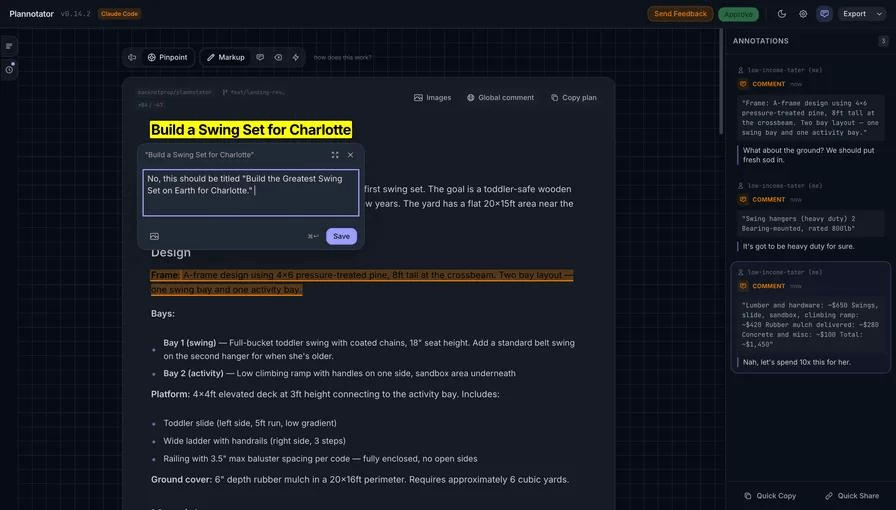Attach image in comment popup
The width and height of the screenshot is (896, 510).
(154, 236)
